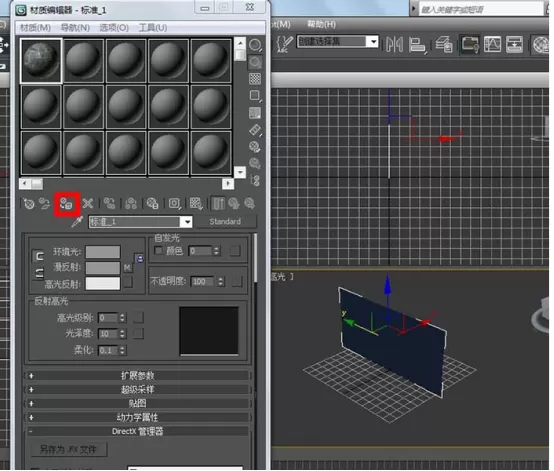Viewport: 554px width, 471px height.
Task: Click the Mirror tool in main toolbar
Action: pos(394,45)
